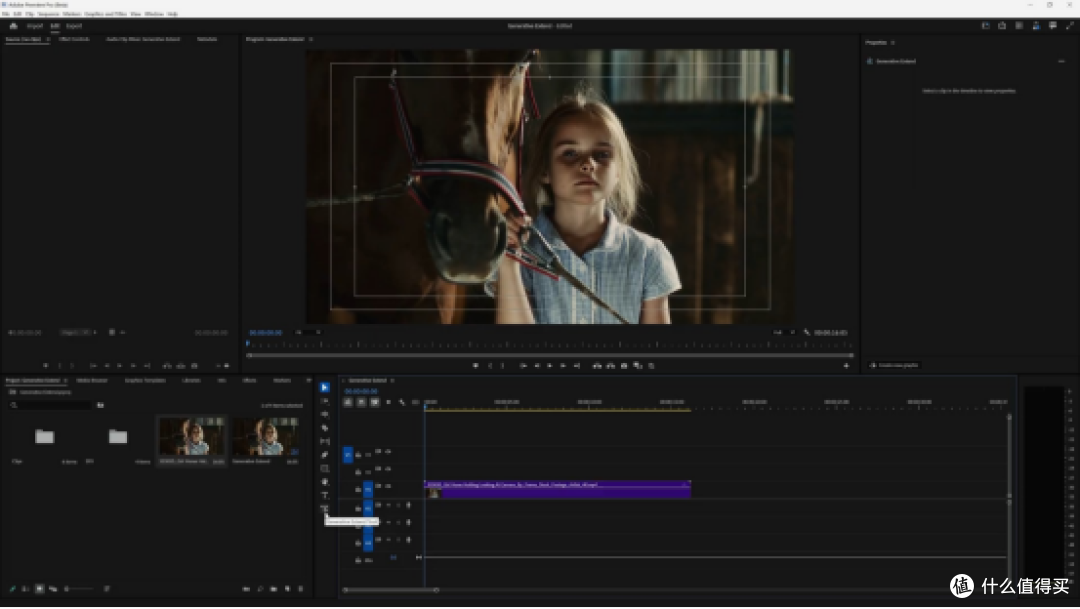Click the wrench settings icon in Program Monitor
This screenshot has height=609, width=1080.
click(x=807, y=332)
